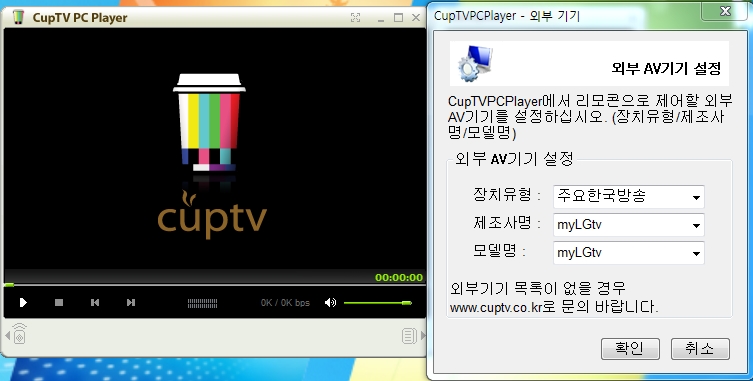The image size is (753, 381).
Task: Open the 모델명 dropdown
Action: pos(629,253)
